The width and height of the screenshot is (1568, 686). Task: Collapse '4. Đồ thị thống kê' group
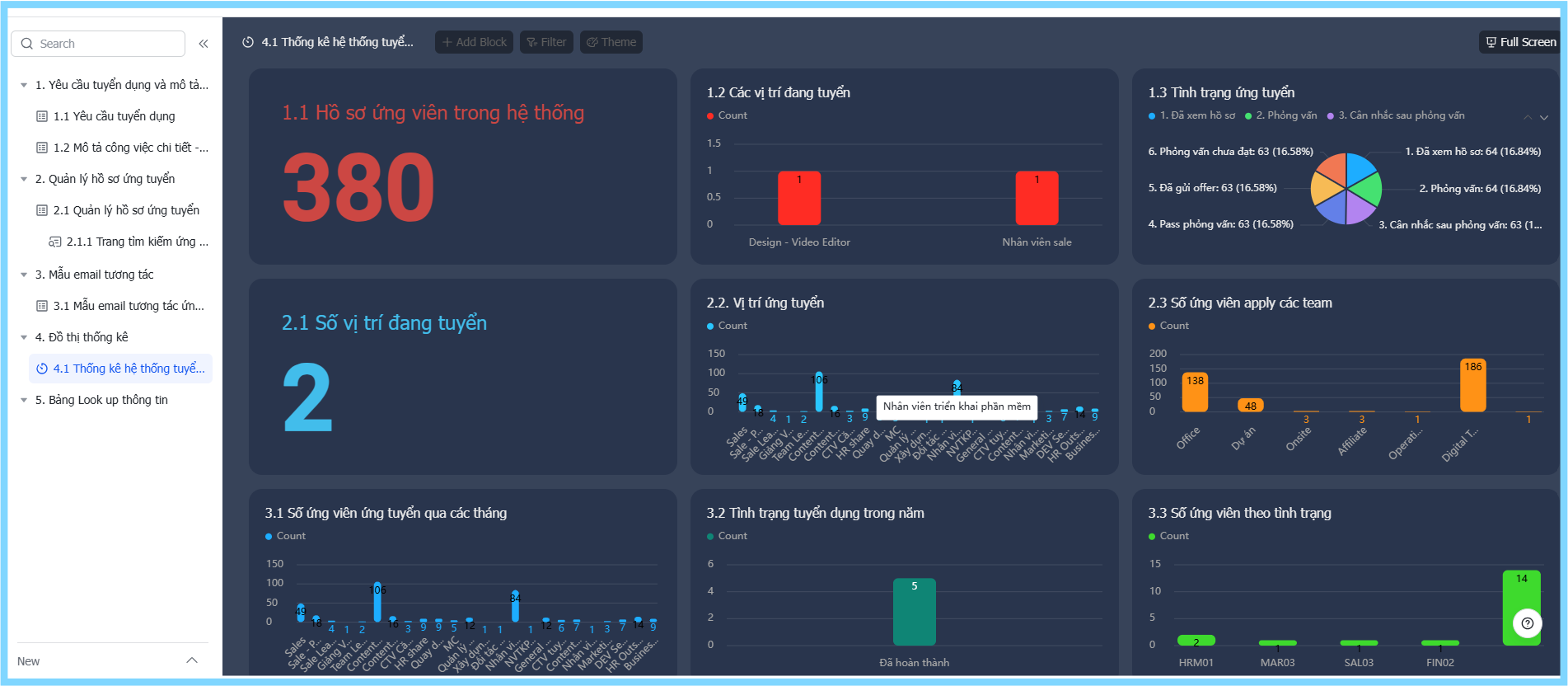[x=24, y=337]
